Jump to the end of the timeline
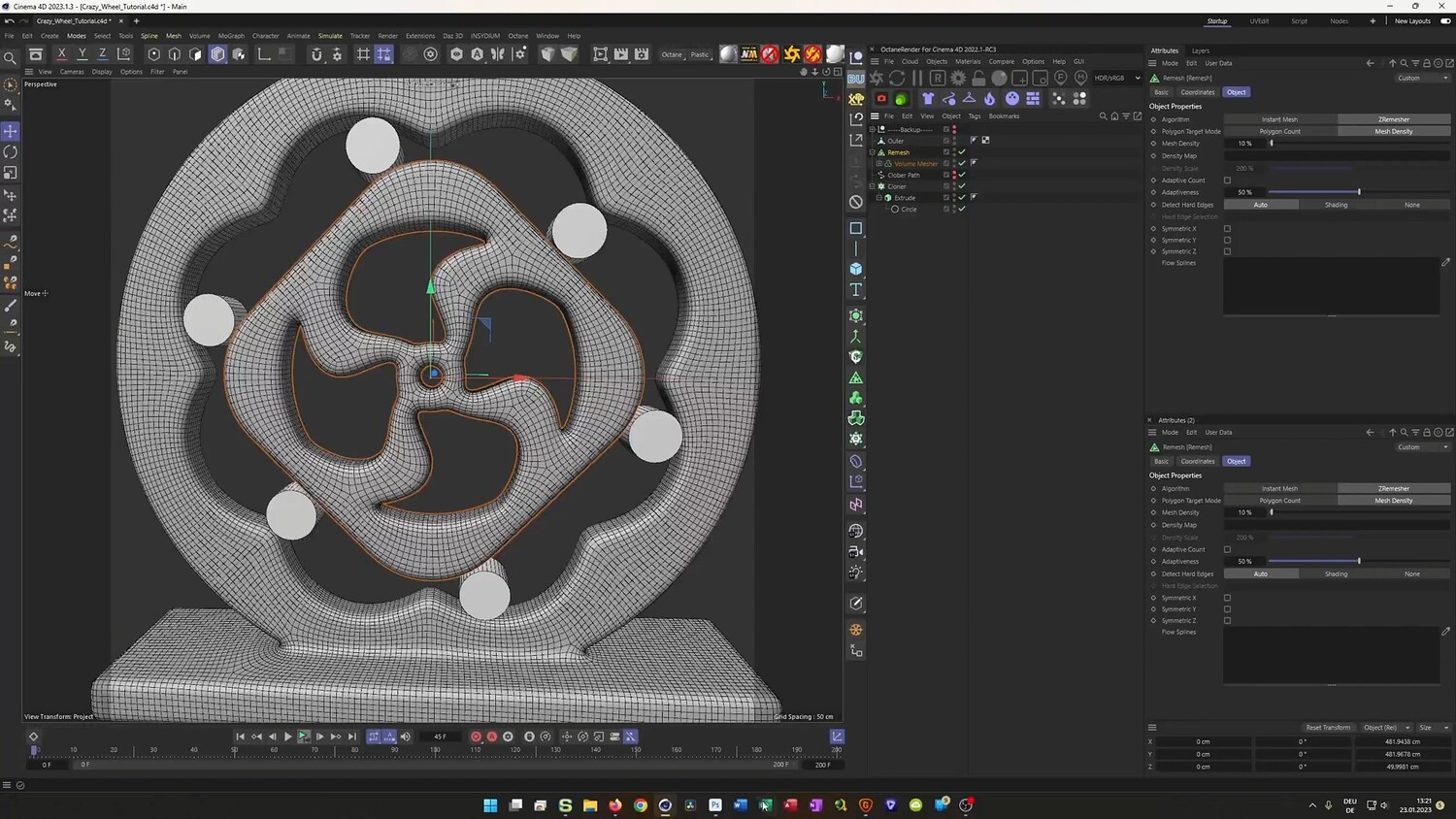The height and width of the screenshot is (819, 1456). [352, 737]
